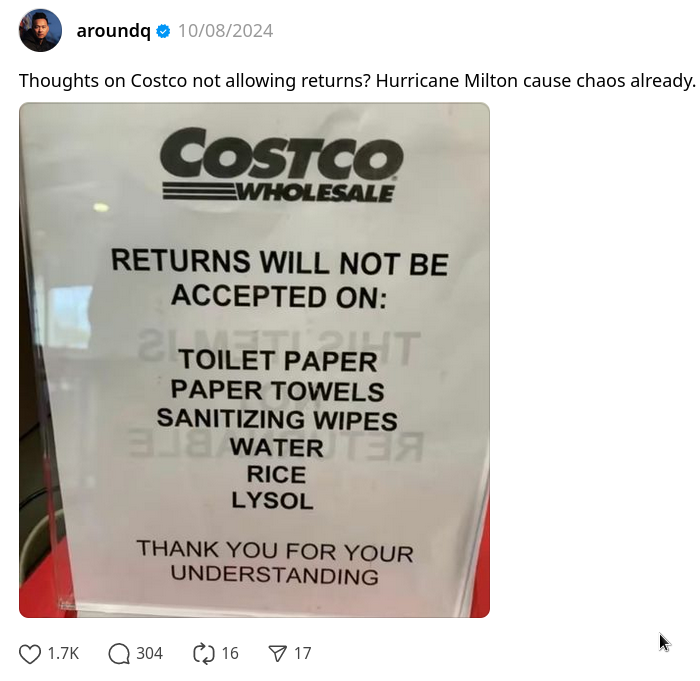The image size is (700, 681).
Task: Click the 16 reposts count
Action: pyautogui.click(x=230, y=653)
